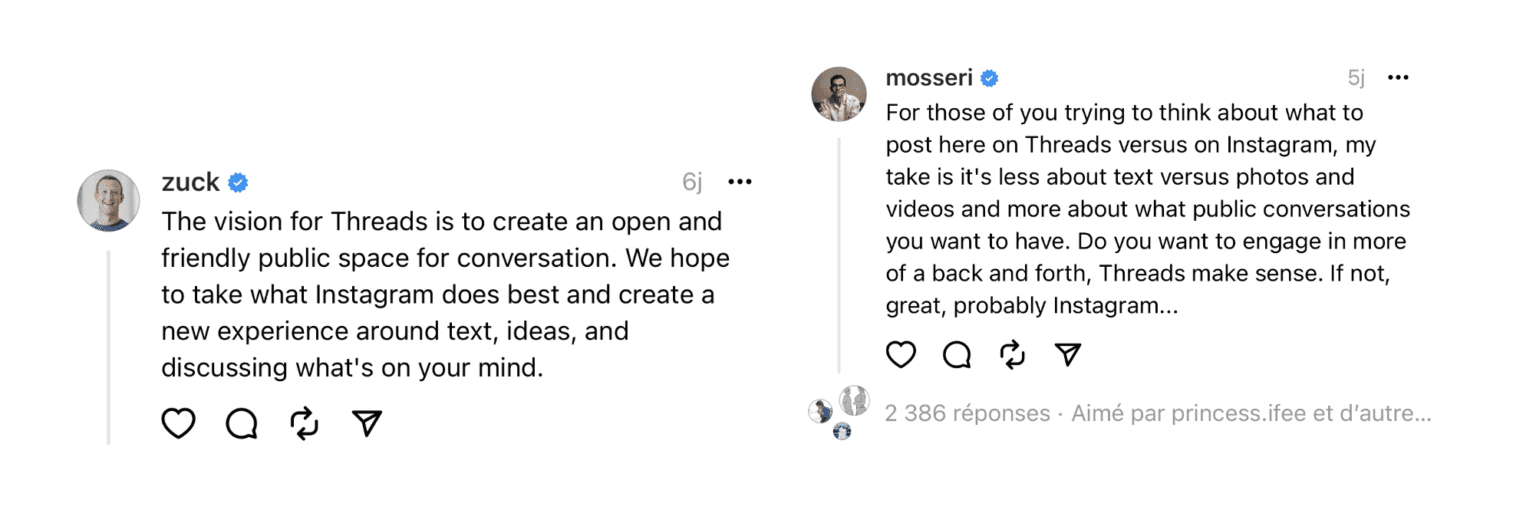This screenshot has height=523, width=1536.
Task: Share mosseri's post with paper plane icon
Action: click(x=1069, y=354)
